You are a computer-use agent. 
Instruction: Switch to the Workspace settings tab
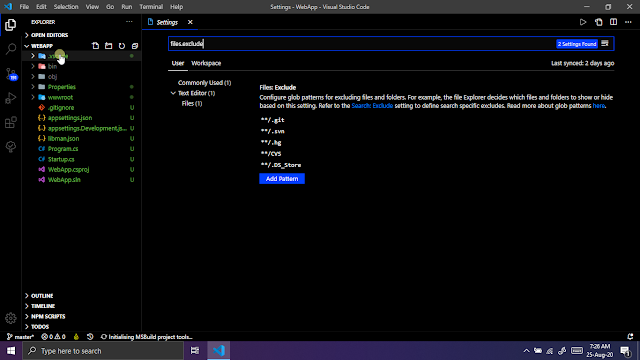click(206, 63)
